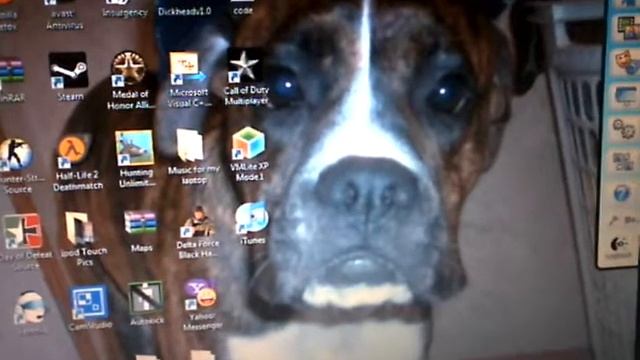
Task: Open the photo gallery icon in sidebar
Action: (x=628, y=29)
